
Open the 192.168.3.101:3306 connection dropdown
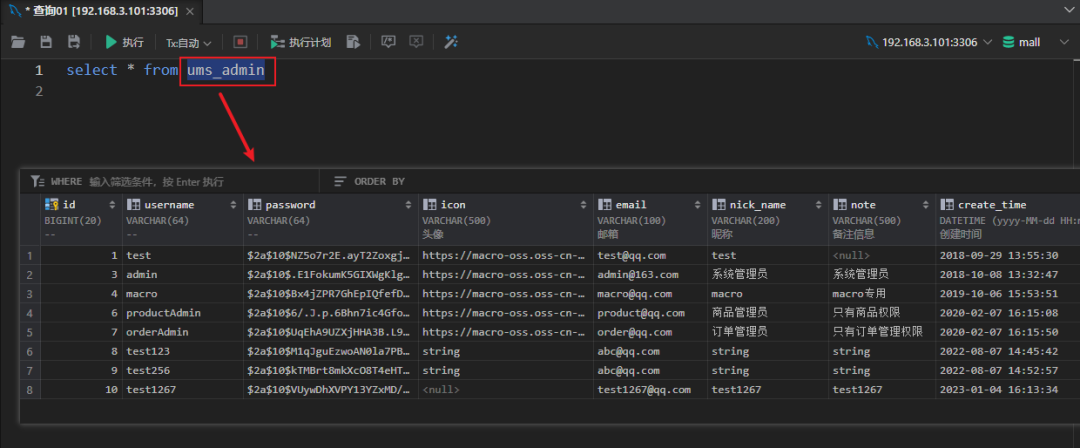929,42
